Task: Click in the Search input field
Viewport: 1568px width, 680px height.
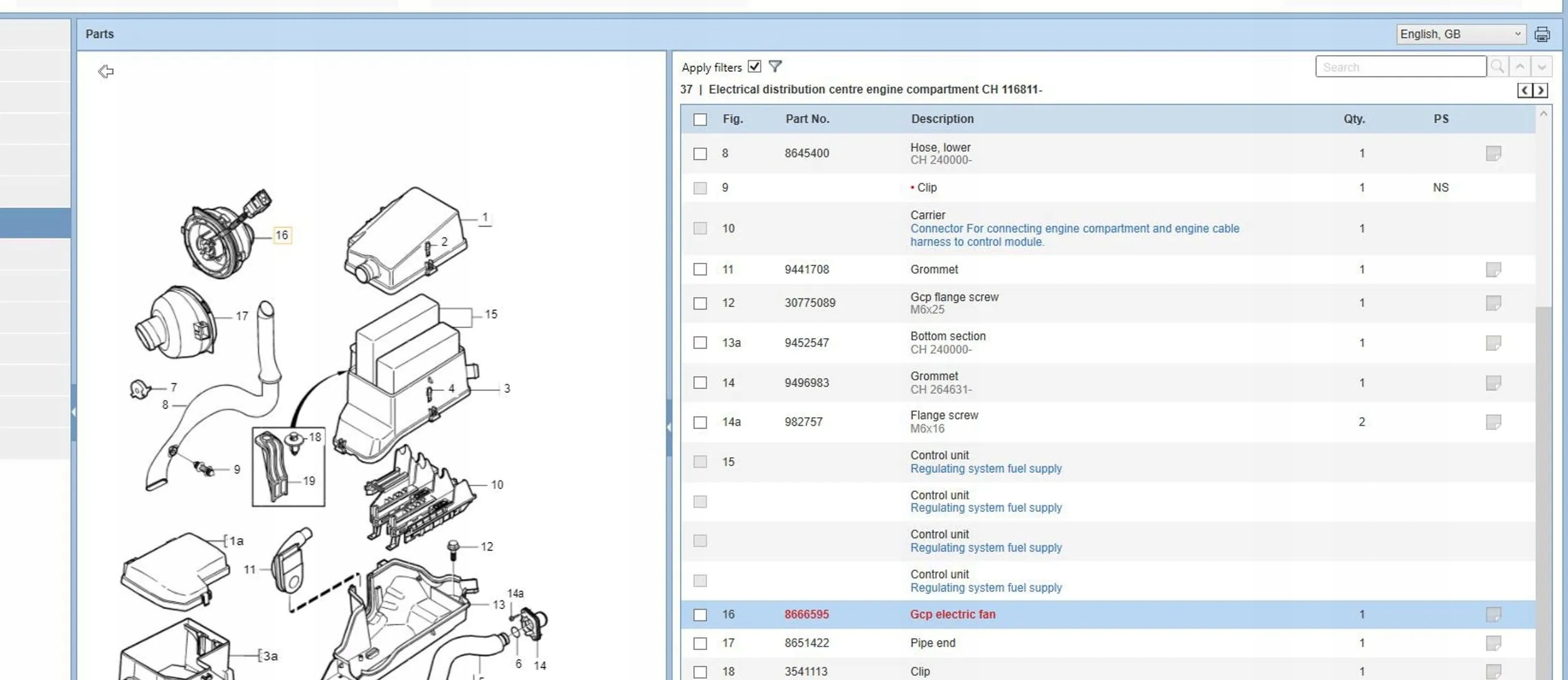Action: point(1400,67)
